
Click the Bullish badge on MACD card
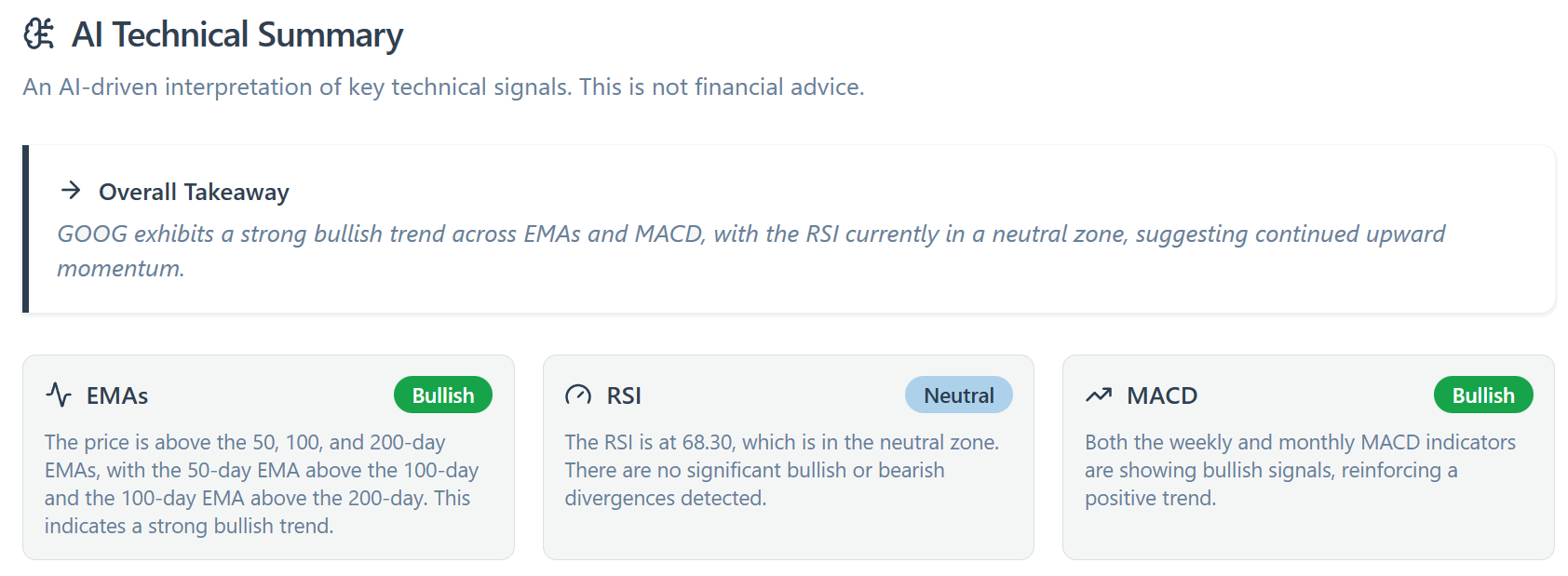coord(1483,395)
